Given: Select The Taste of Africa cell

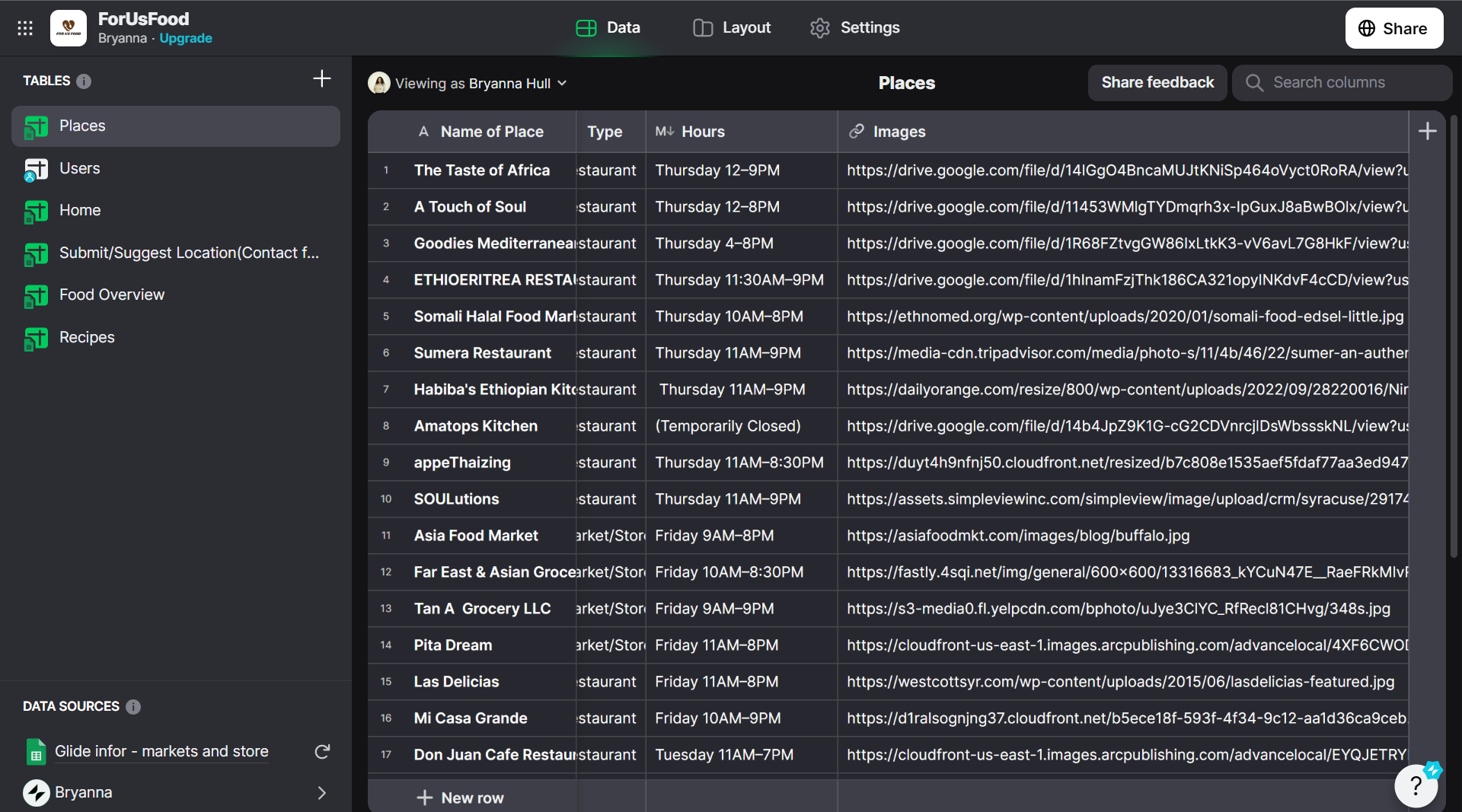Looking at the screenshot, I should pos(490,170).
